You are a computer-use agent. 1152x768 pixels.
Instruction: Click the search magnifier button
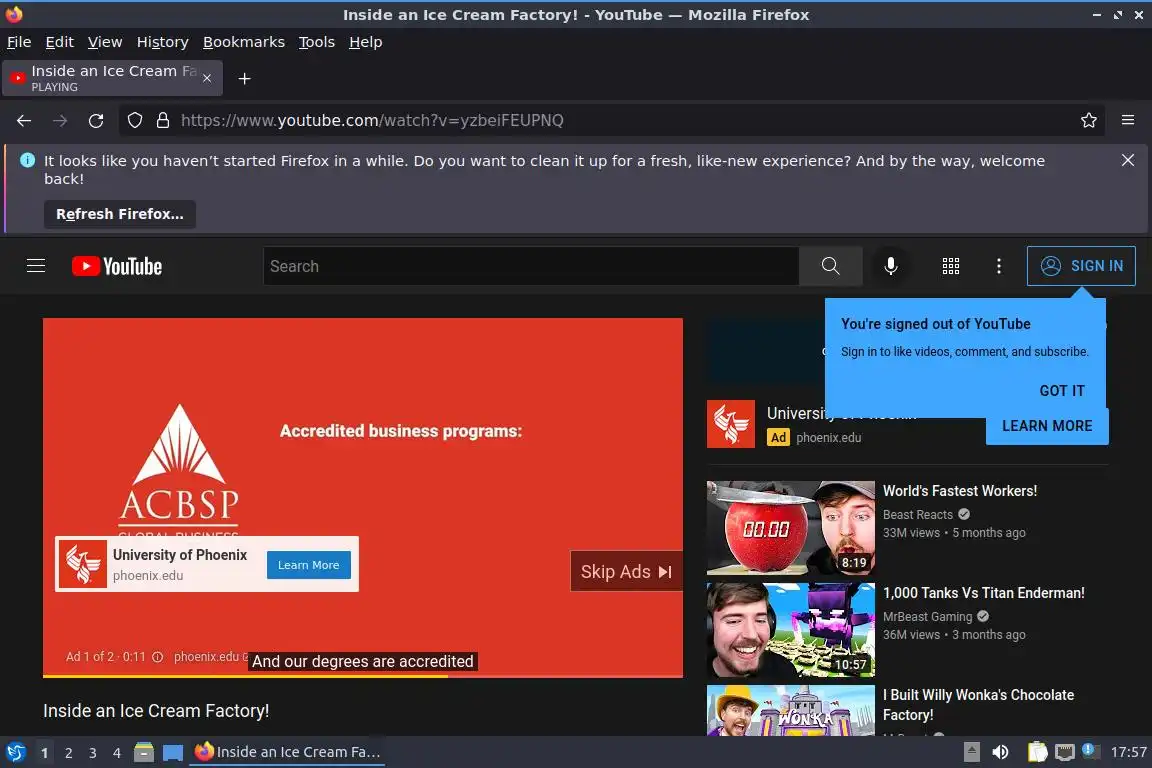point(830,266)
